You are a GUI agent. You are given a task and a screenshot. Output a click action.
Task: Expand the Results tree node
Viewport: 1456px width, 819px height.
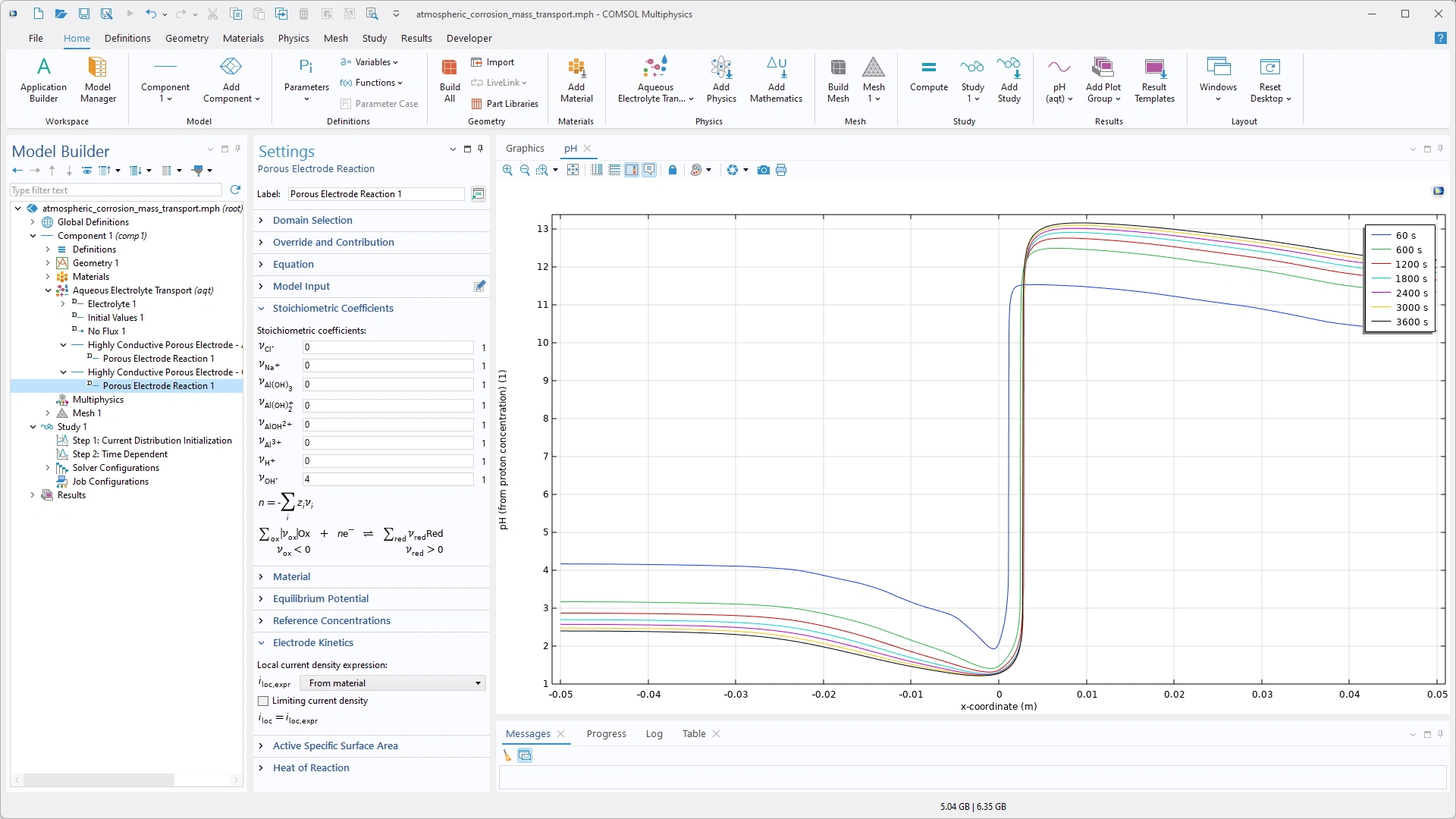(x=33, y=495)
